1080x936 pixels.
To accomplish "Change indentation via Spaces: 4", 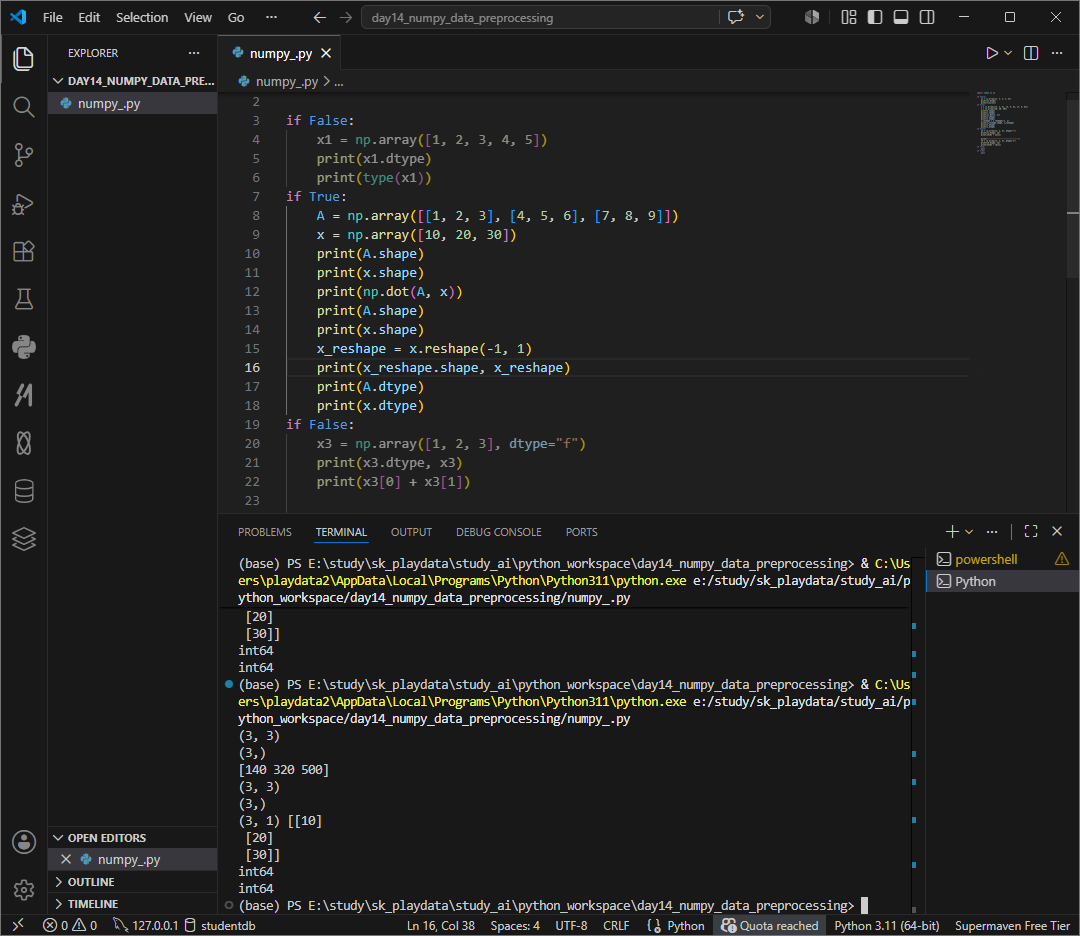I will coord(515,925).
